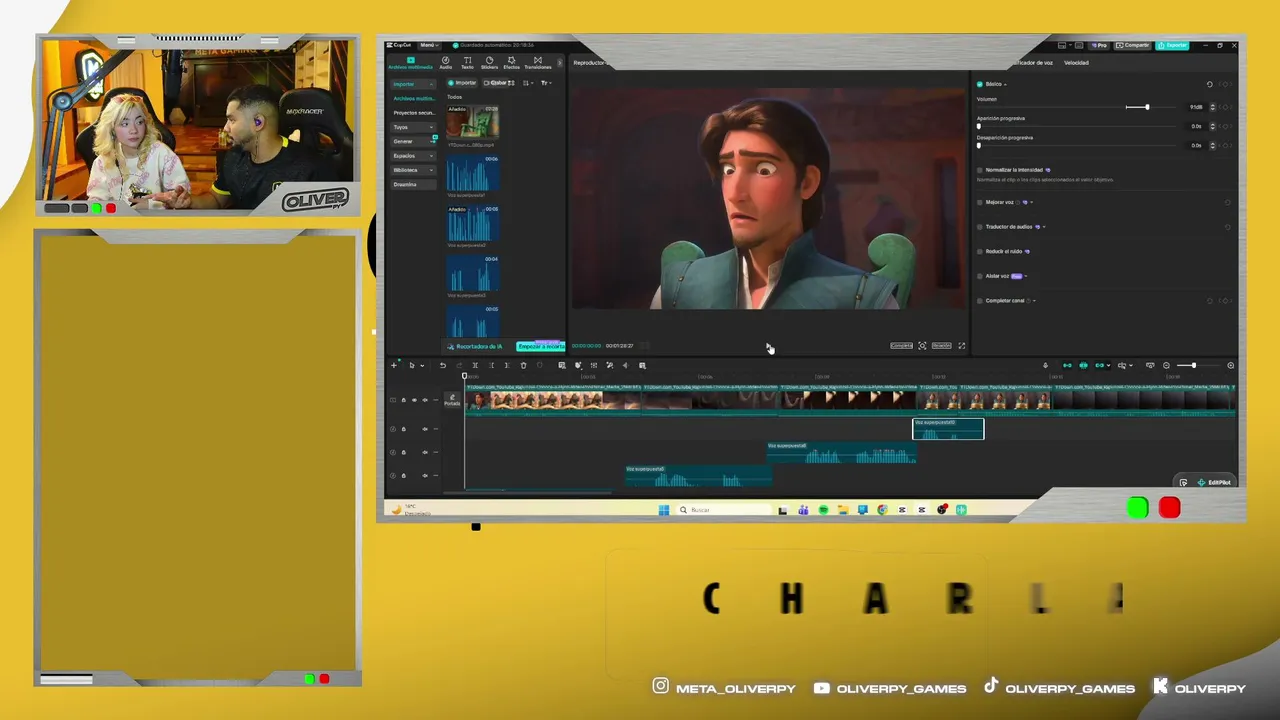Enable the Aislar voz checkbox
Viewport: 1280px width, 720px height.
(979, 276)
